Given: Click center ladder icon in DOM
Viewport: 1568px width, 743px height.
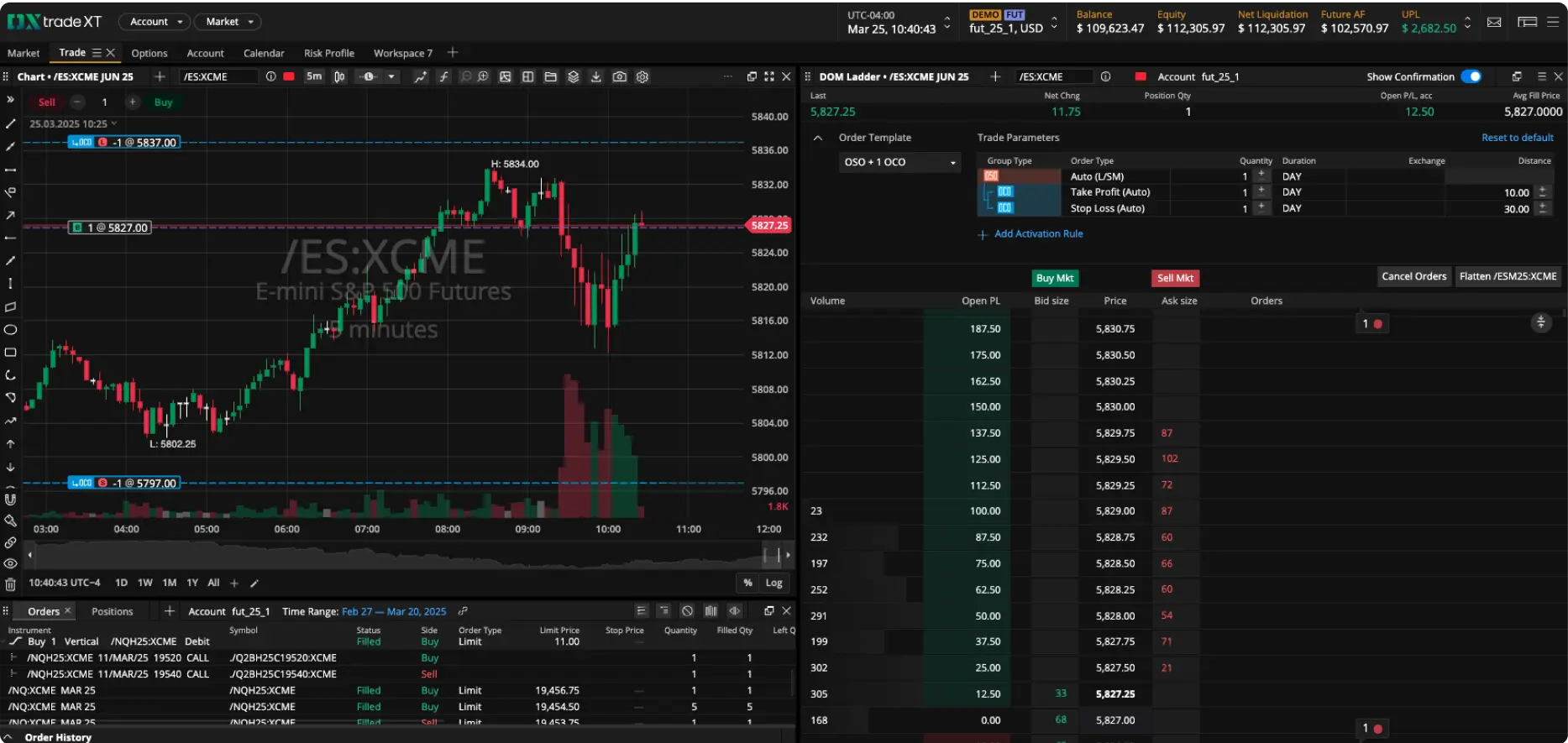Looking at the screenshot, I should pos(1540,322).
